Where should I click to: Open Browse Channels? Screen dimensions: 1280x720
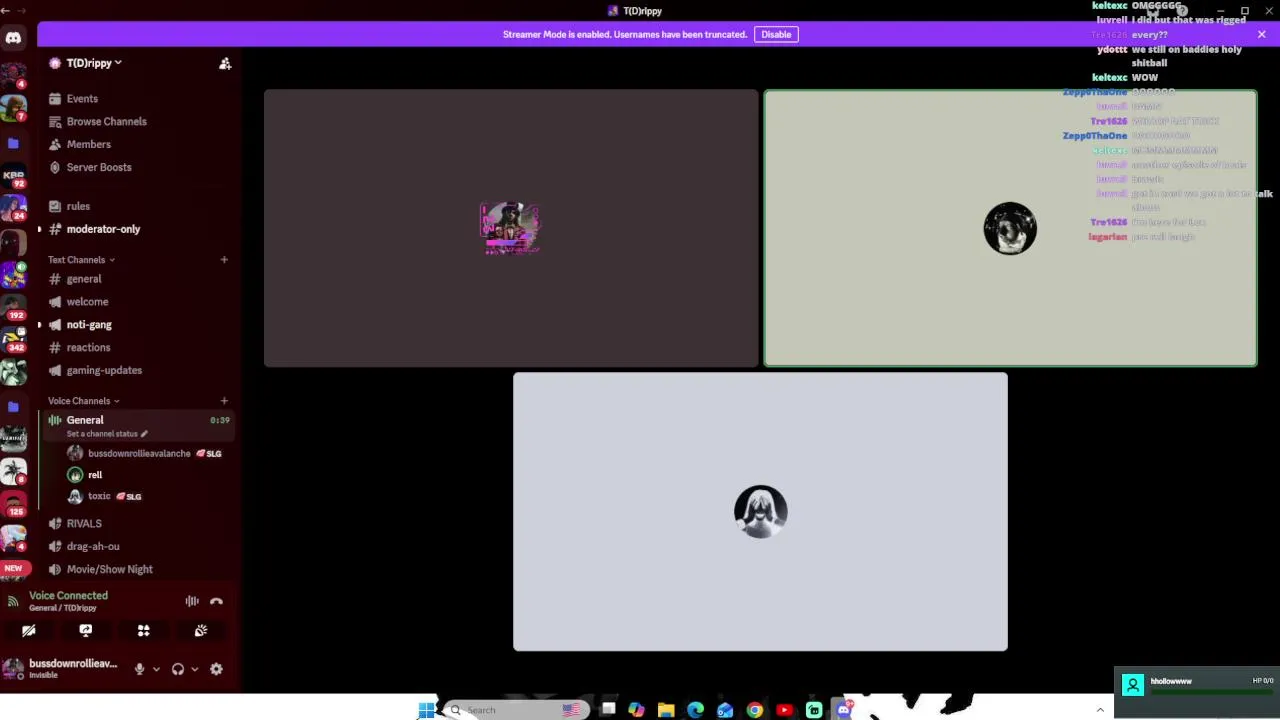pyautogui.click(x=106, y=122)
